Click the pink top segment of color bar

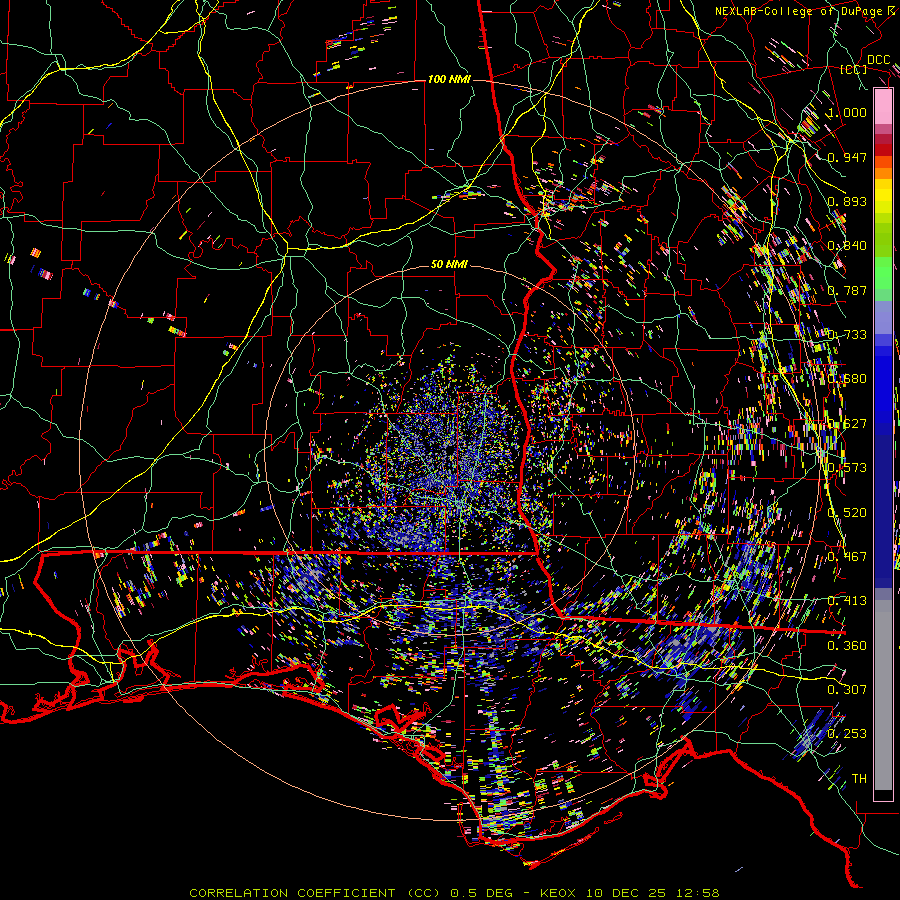883,106
